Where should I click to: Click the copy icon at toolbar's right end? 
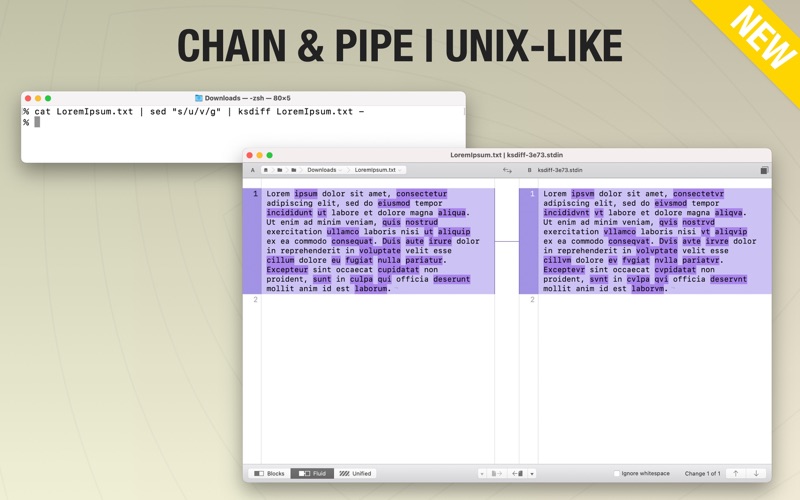tap(764, 170)
